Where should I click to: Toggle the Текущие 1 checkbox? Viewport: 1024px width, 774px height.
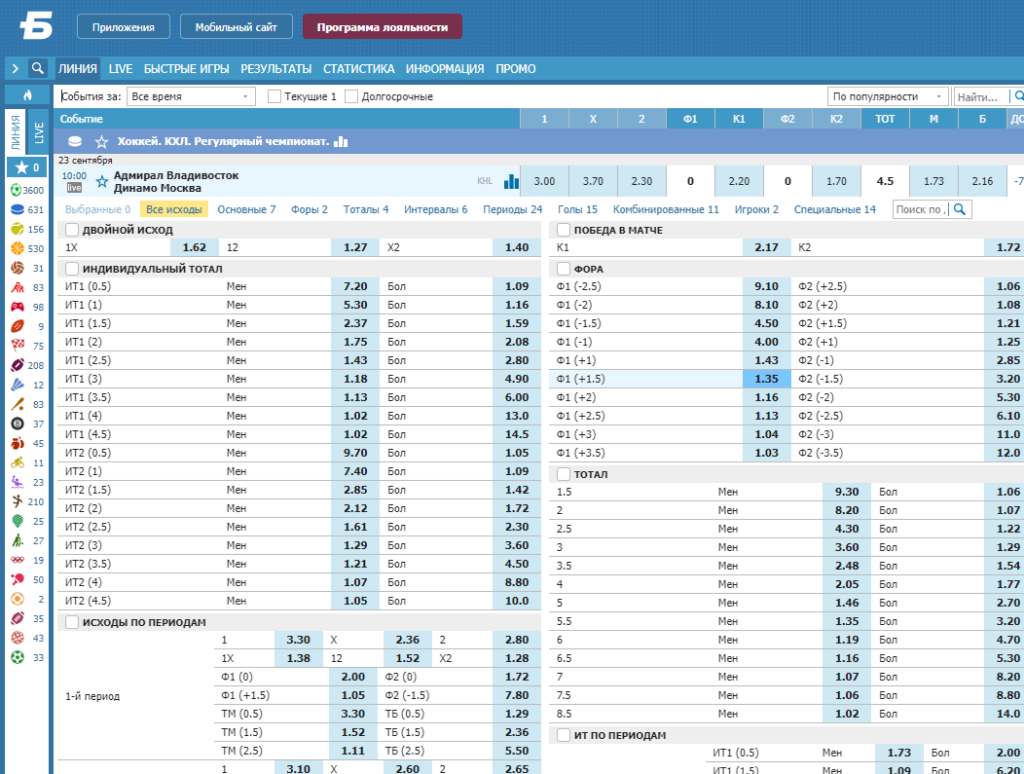pos(274,96)
